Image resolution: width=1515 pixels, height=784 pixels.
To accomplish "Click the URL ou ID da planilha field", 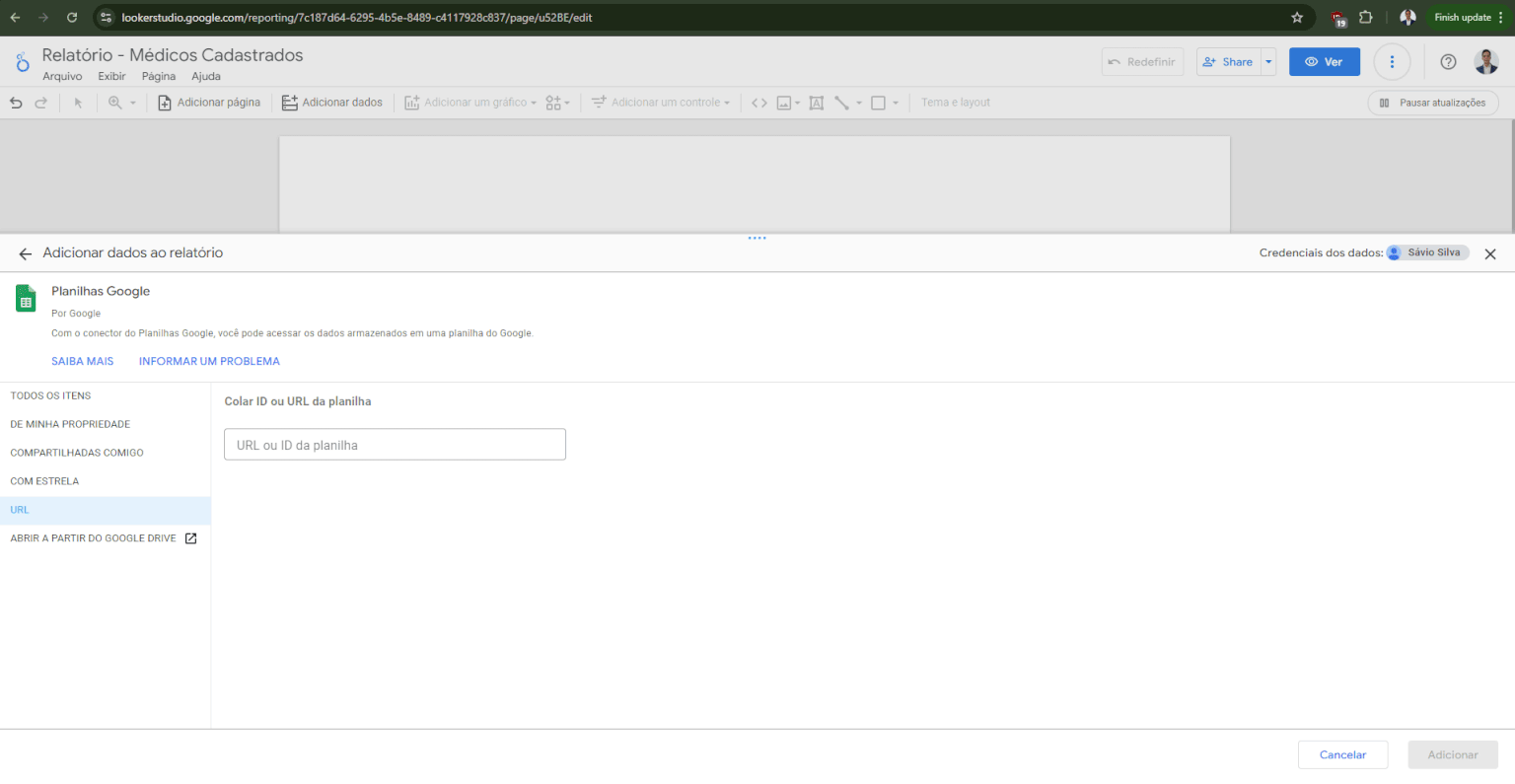I will tap(395, 444).
